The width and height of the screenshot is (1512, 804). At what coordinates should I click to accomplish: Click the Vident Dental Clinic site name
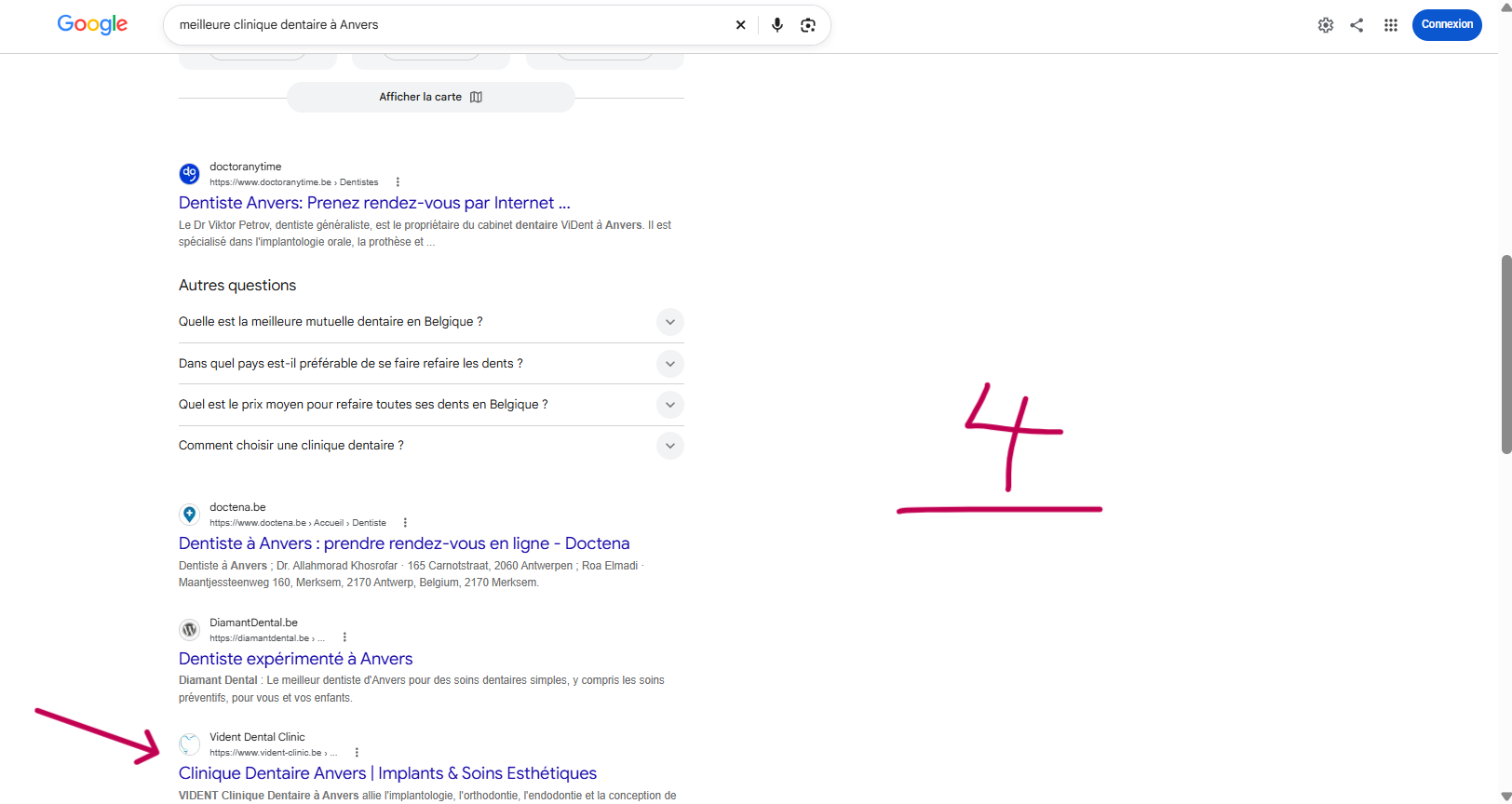tap(257, 737)
